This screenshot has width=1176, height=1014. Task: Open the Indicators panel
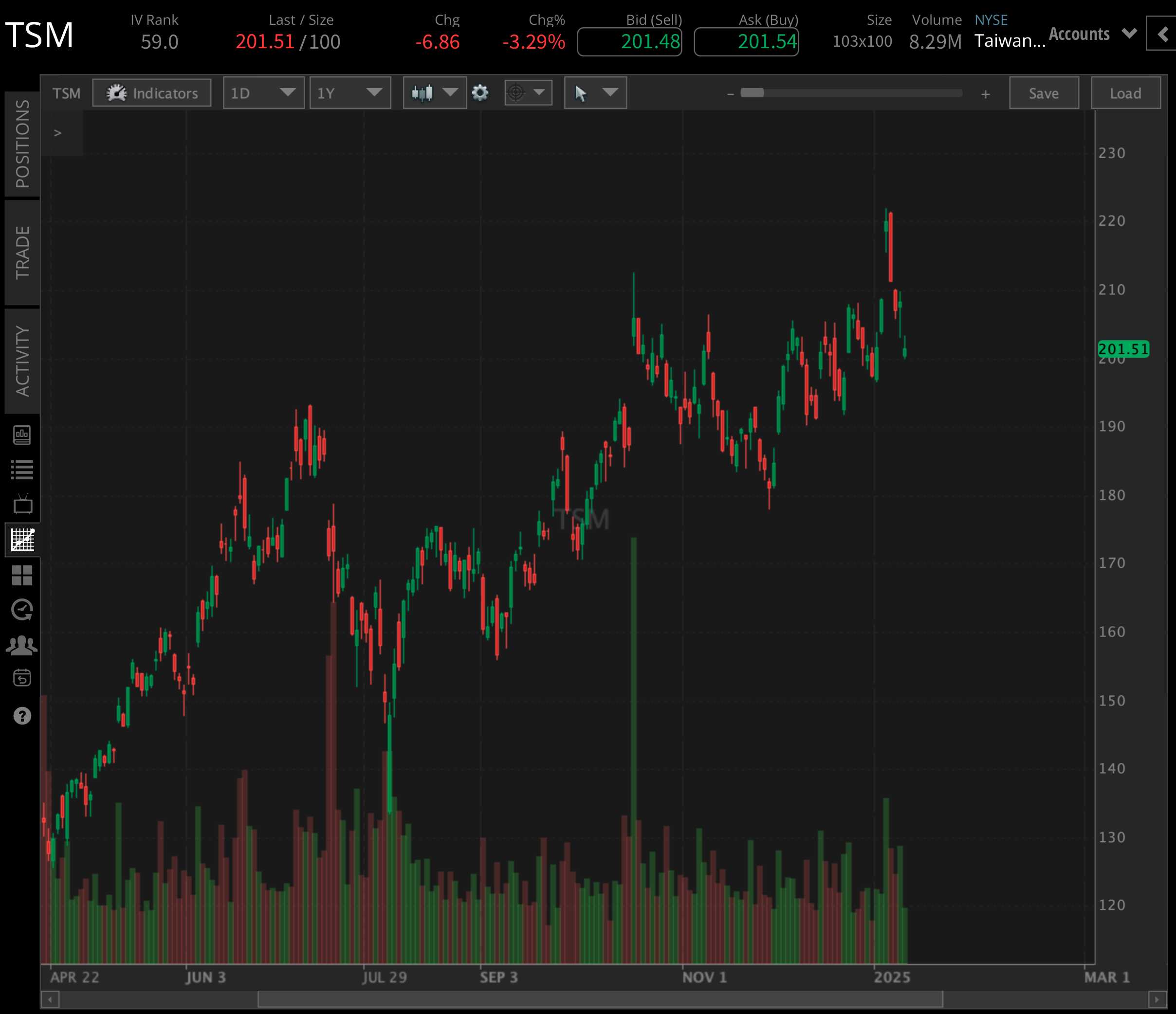click(x=151, y=93)
